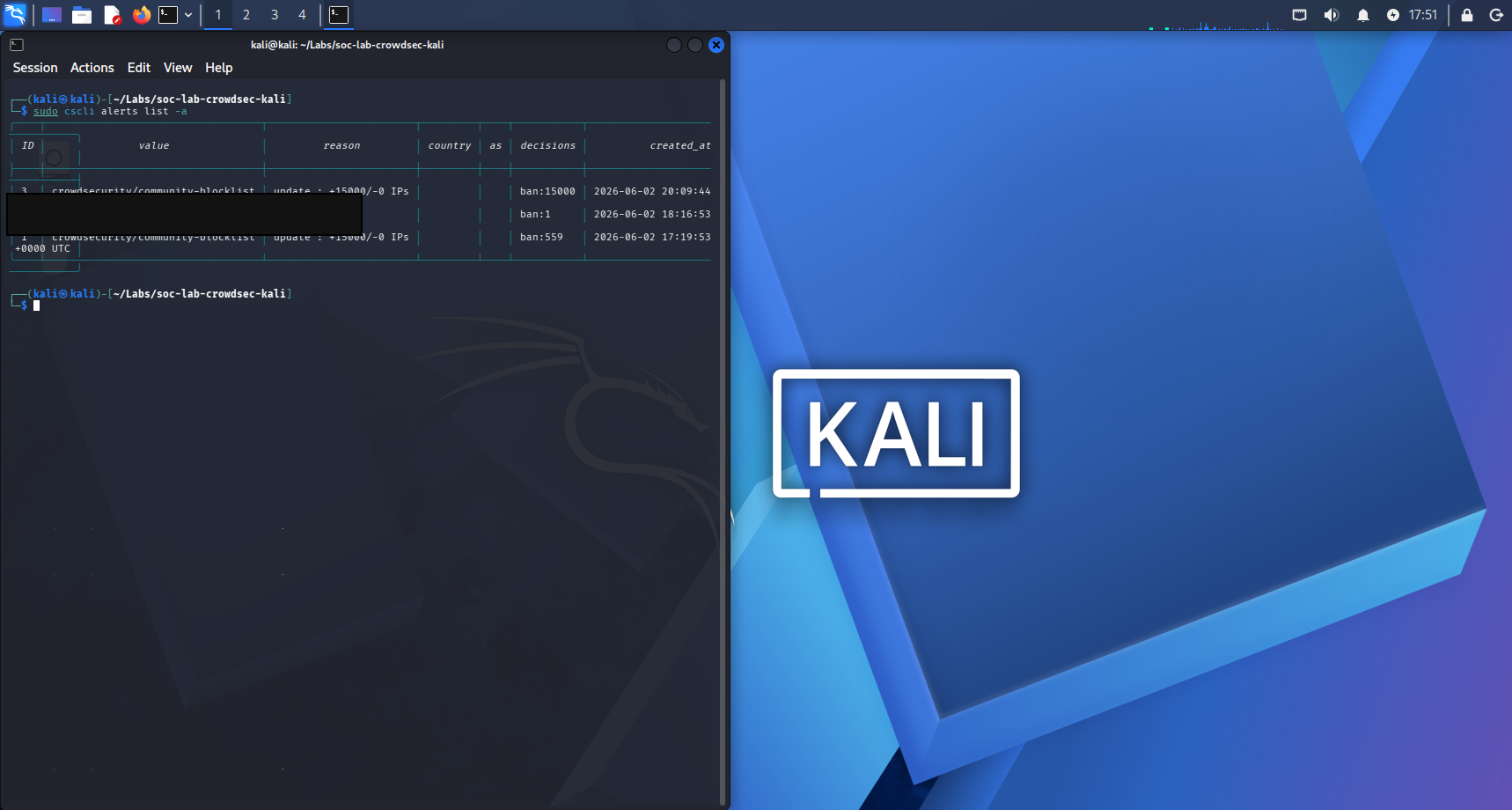Click the 'country' column header
Image resolution: width=1512 pixels, height=810 pixels.
(x=450, y=146)
